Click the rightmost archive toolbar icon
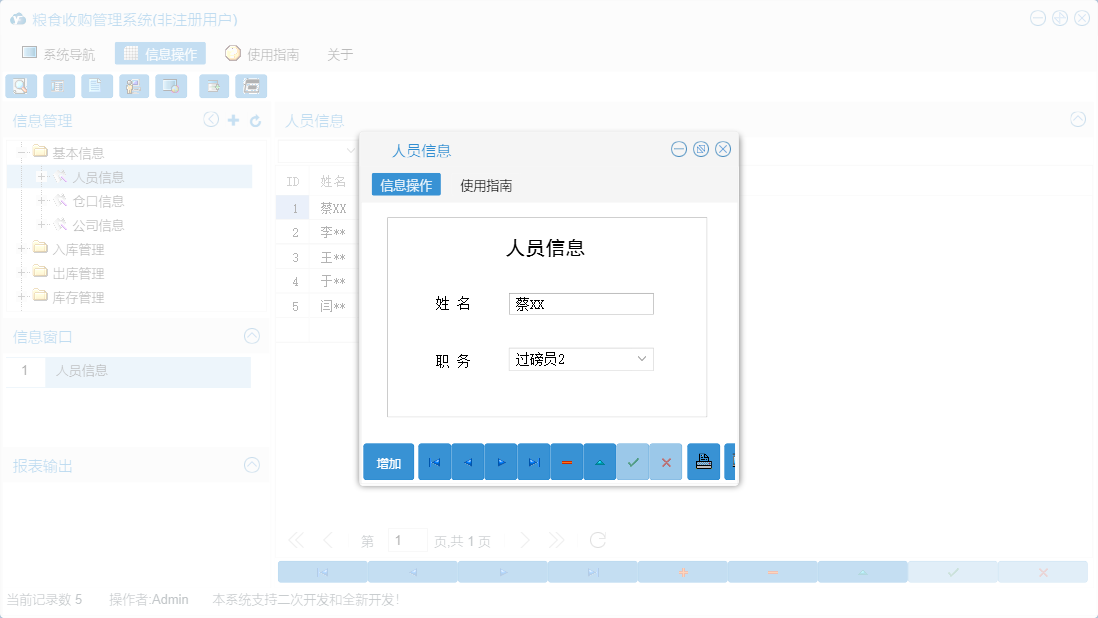Screen dimensions: 1098x618 [x=251, y=86]
